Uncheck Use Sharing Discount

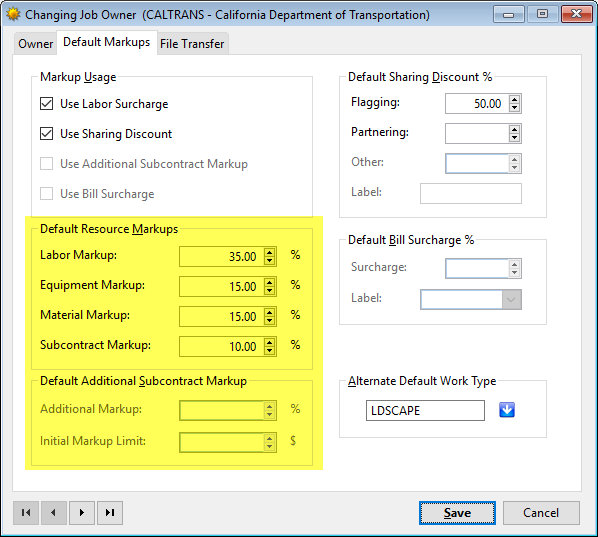47,133
